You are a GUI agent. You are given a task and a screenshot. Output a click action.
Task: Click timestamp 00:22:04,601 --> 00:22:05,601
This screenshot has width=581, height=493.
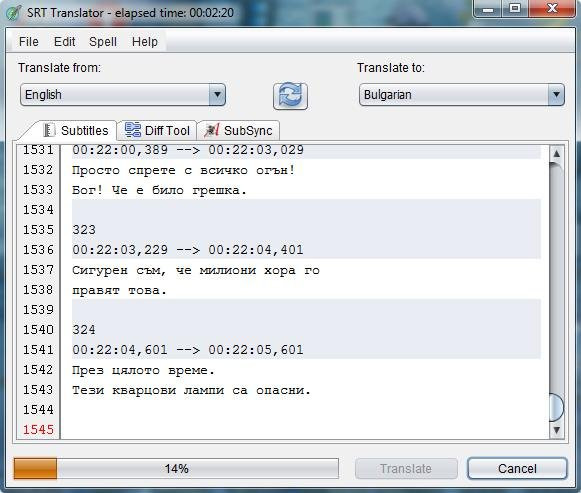pyautogui.click(x=188, y=350)
